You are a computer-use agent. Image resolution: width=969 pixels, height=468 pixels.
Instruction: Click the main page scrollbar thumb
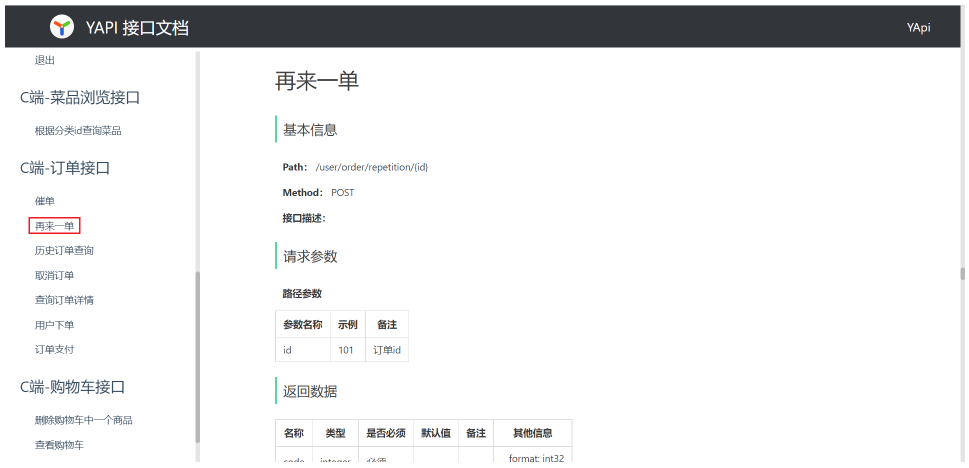click(962, 274)
